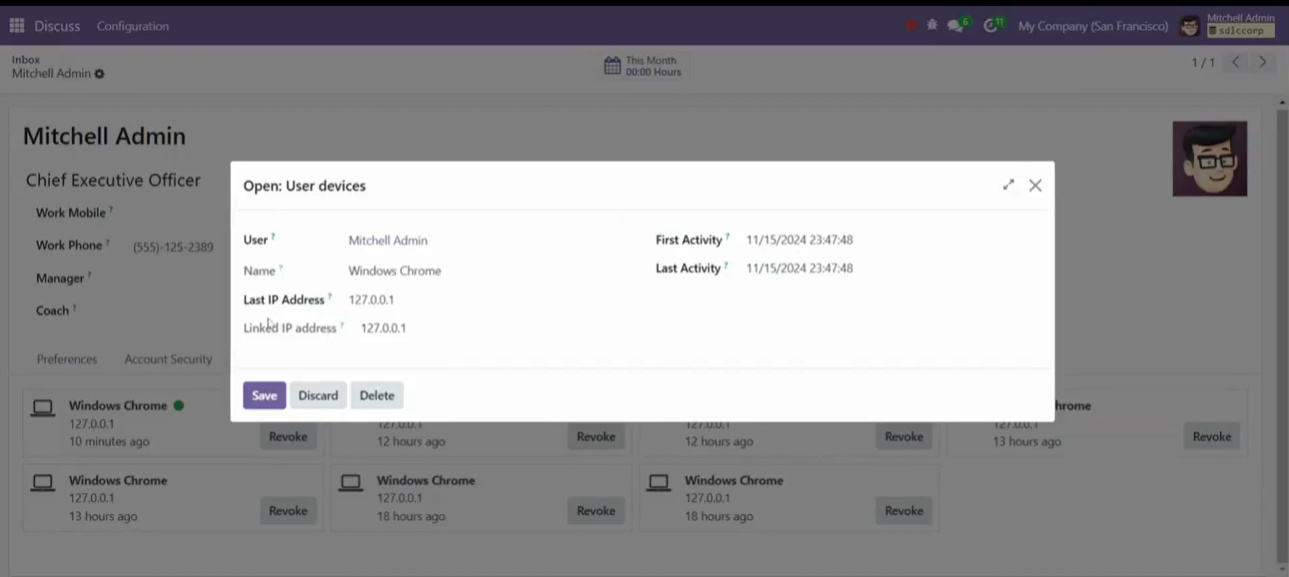Open the apps grid home menu
This screenshot has height=577, width=1289.
(17, 26)
